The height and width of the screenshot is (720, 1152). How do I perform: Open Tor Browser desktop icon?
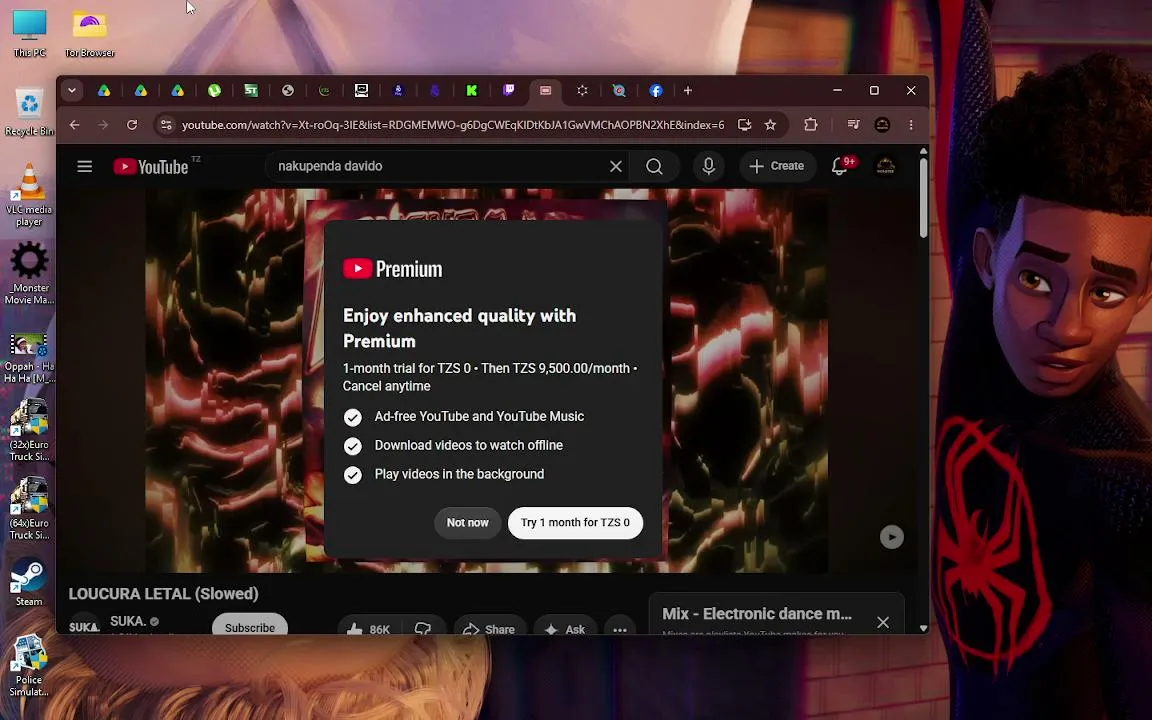pos(90,32)
